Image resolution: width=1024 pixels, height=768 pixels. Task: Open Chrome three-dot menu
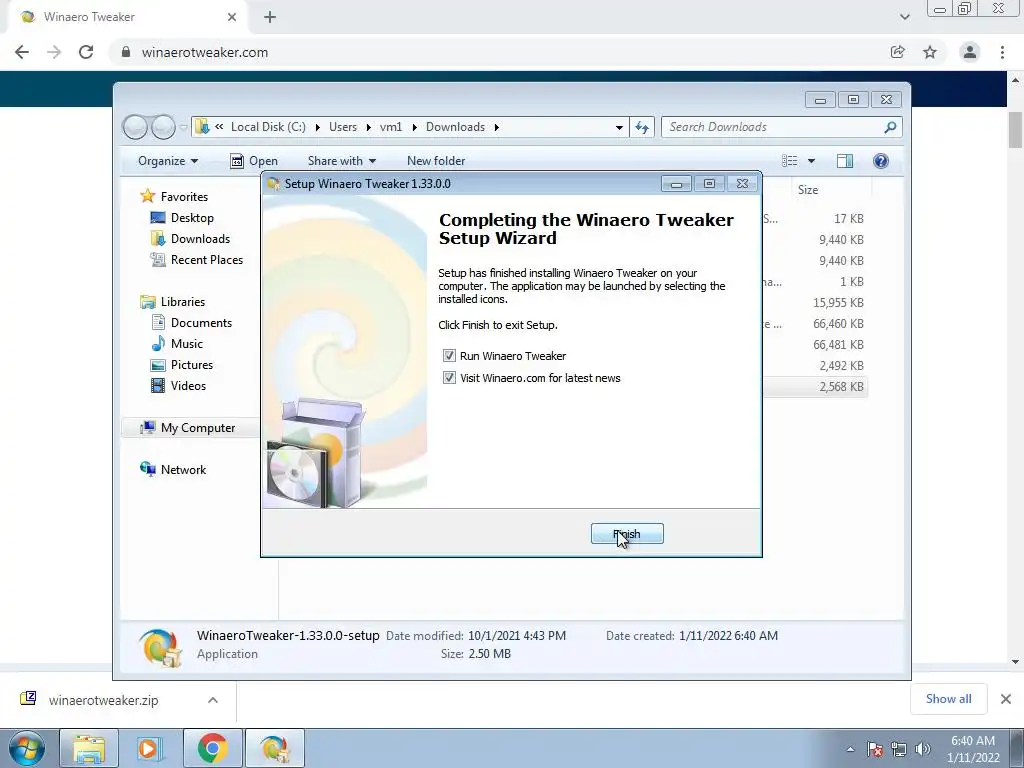(1002, 52)
